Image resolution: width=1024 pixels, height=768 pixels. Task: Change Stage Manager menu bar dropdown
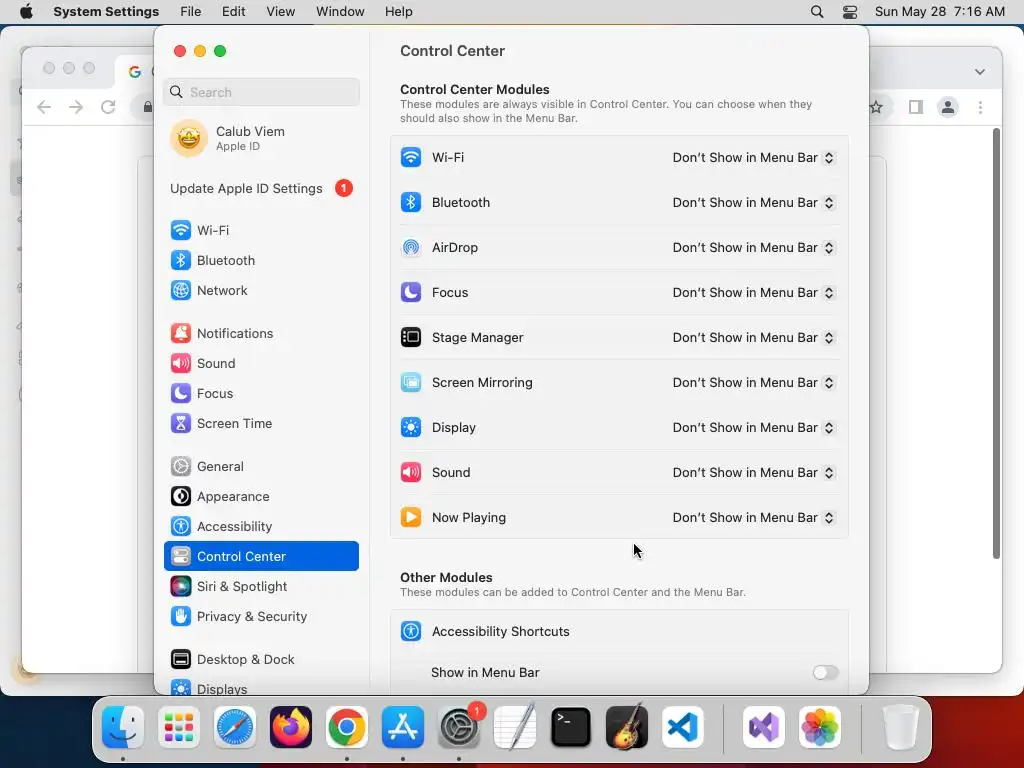pos(754,338)
